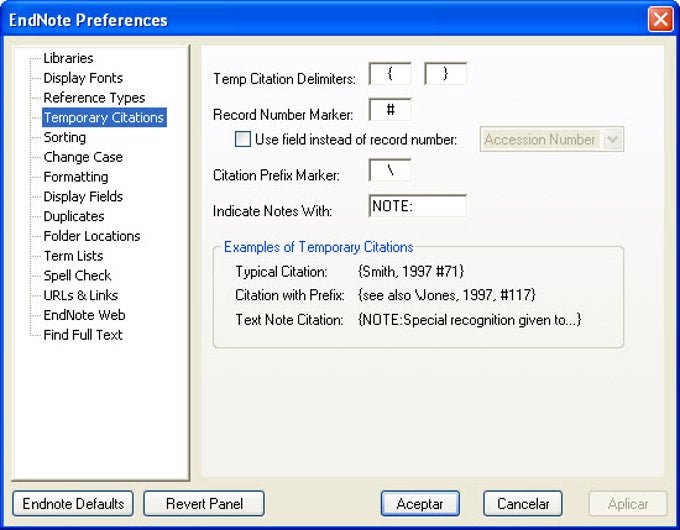
Task: Go to Folder Locations settings
Action: (x=92, y=236)
